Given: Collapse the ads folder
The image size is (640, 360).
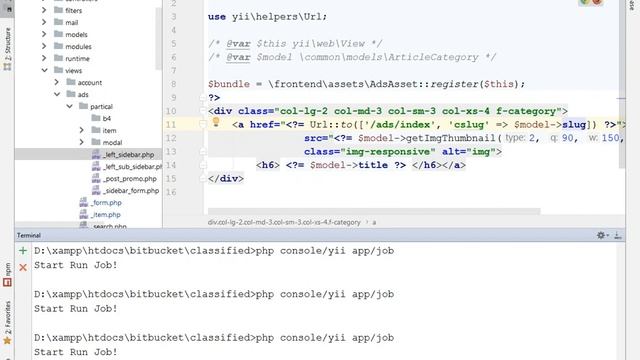Looking at the screenshot, I should point(56,94).
